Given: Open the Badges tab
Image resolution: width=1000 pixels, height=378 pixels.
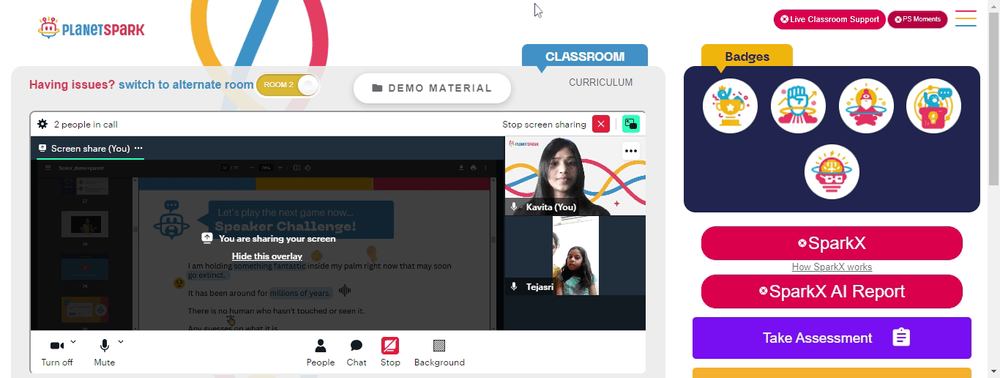Looking at the screenshot, I should 747,56.
